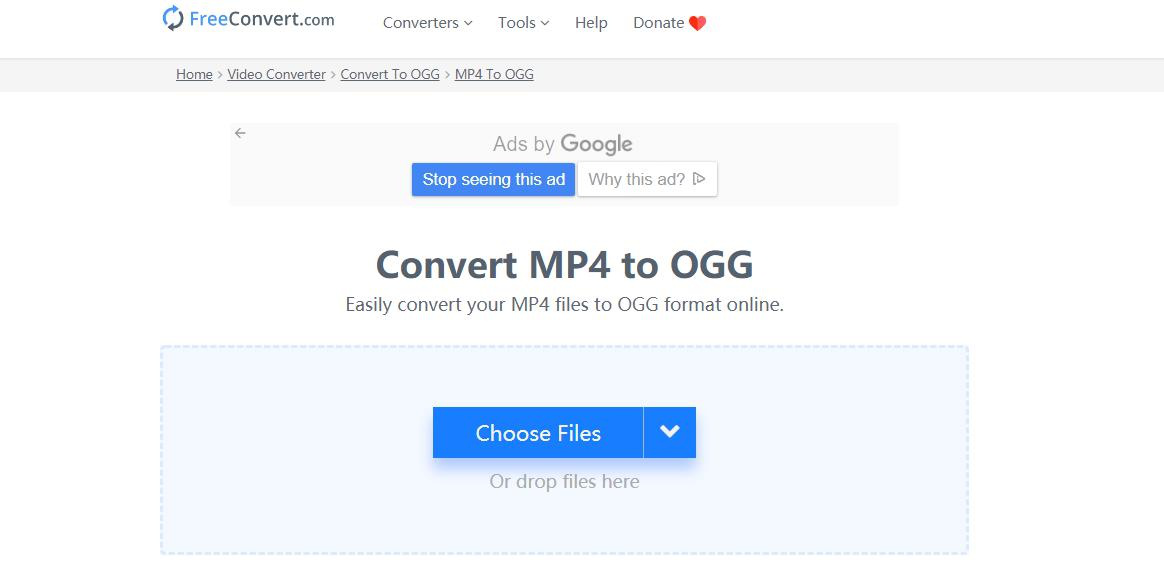1164x576 pixels.
Task: Click the MP4 To OGG breadcrumb
Action: pos(494,74)
